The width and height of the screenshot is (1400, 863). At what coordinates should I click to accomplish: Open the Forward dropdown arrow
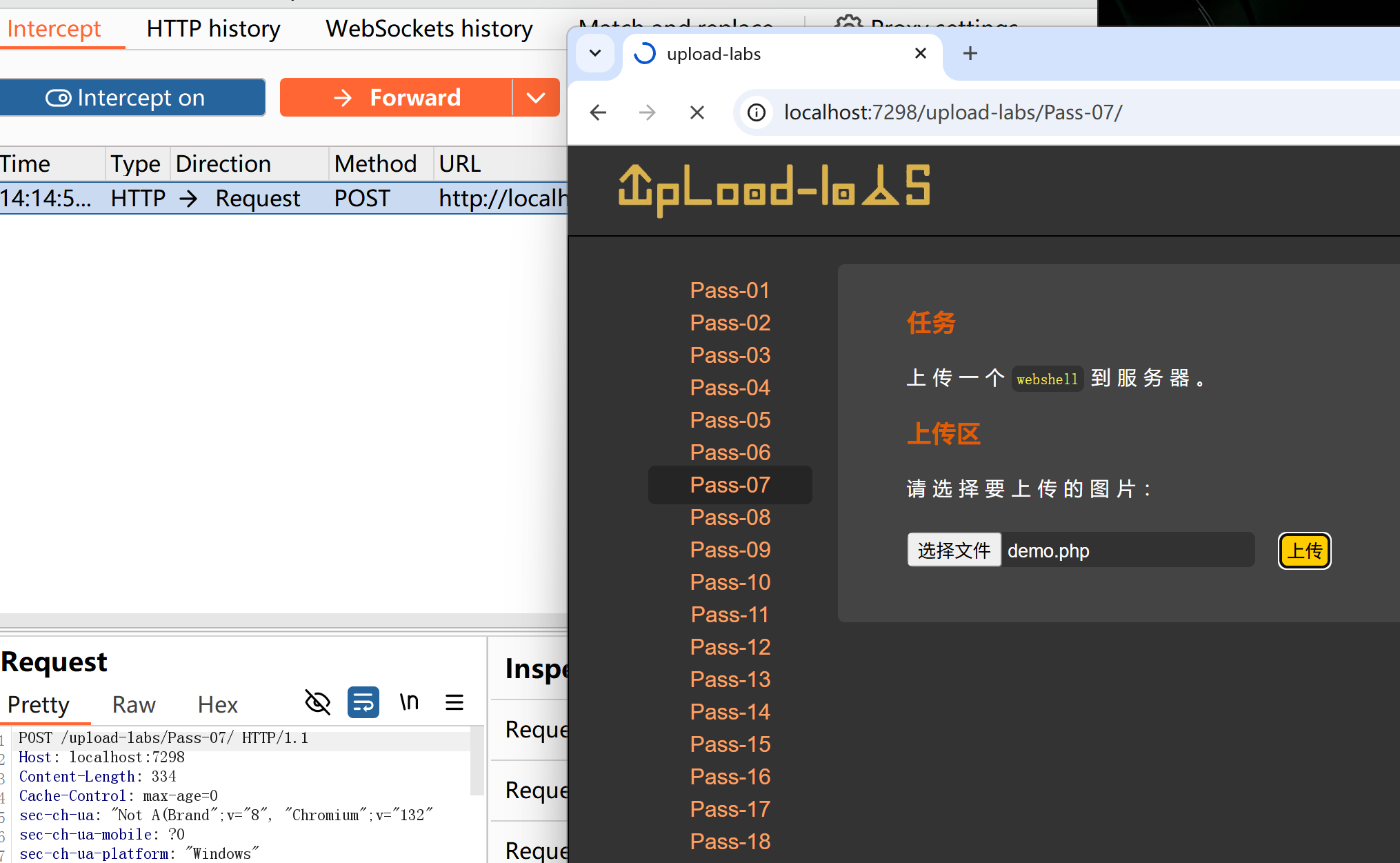[536, 98]
